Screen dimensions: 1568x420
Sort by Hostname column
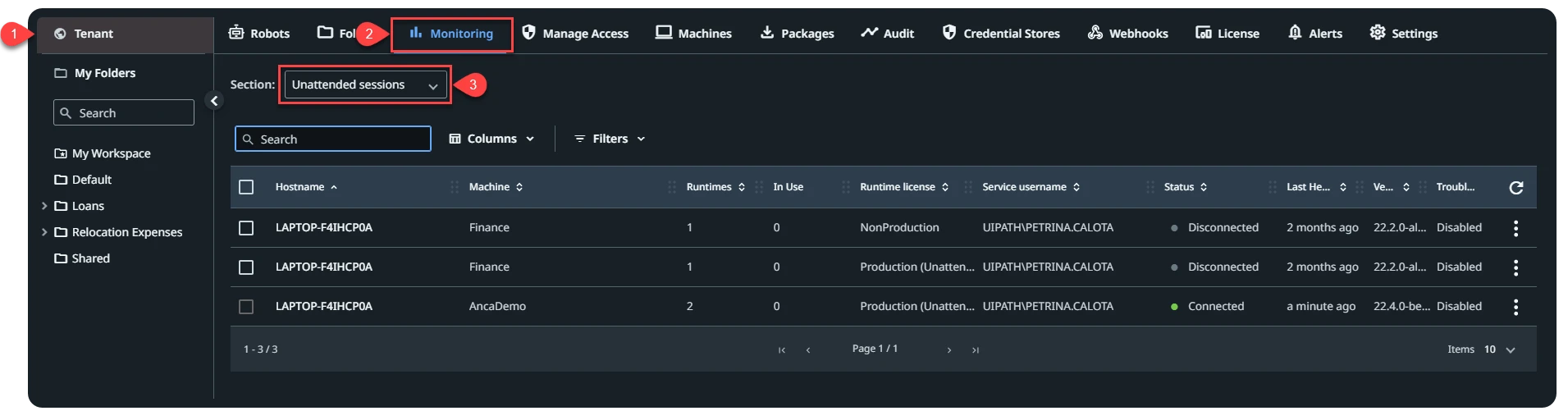pyautogui.click(x=306, y=187)
